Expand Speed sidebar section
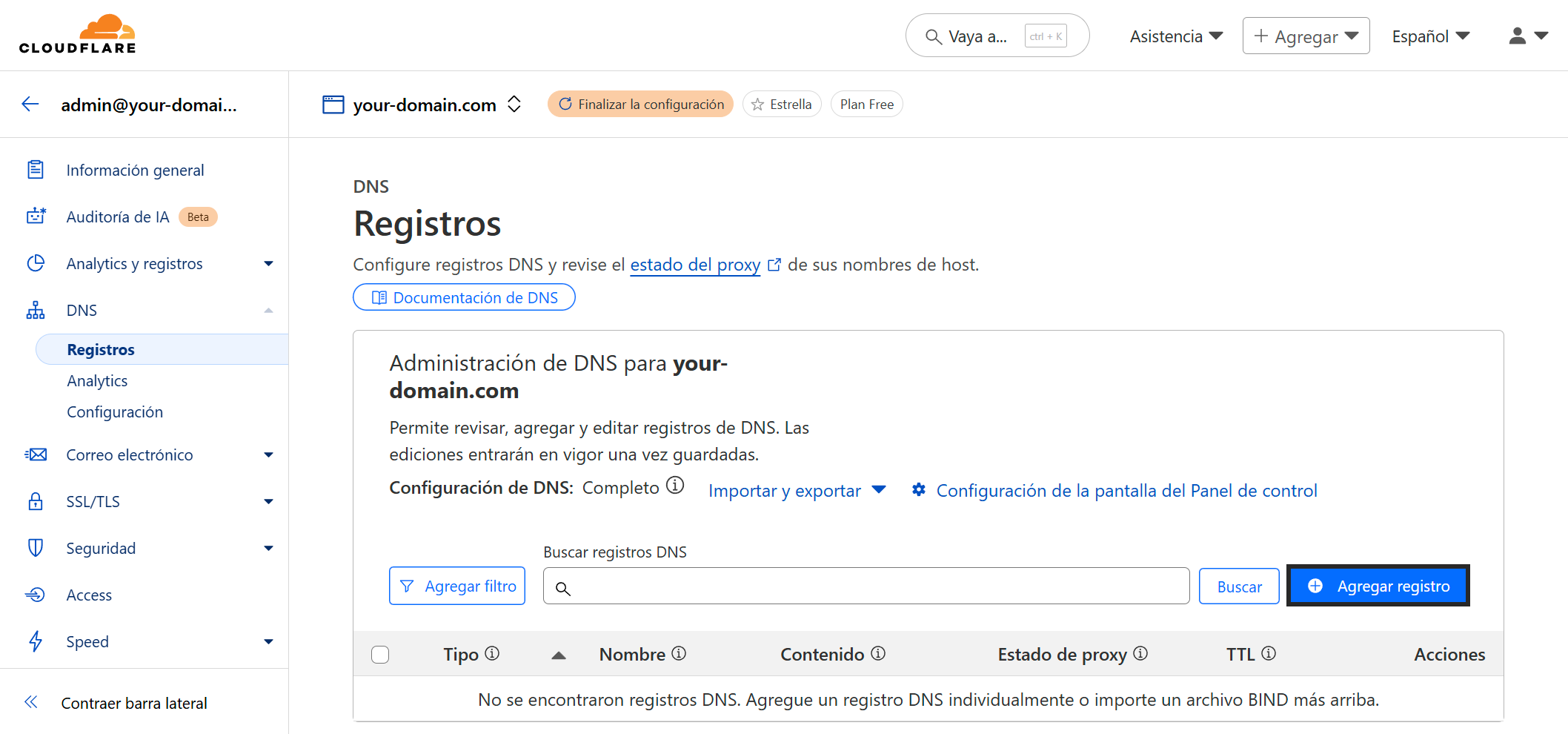The width and height of the screenshot is (1568, 734). (x=268, y=642)
